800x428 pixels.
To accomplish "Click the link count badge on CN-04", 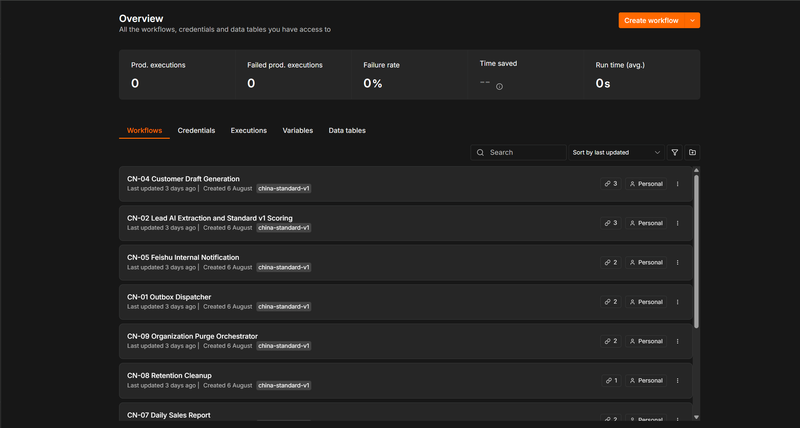I will pyautogui.click(x=611, y=184).
